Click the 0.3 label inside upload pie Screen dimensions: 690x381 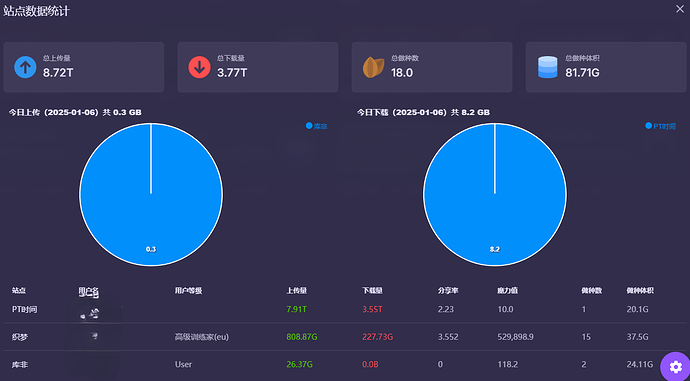point(151,249)
